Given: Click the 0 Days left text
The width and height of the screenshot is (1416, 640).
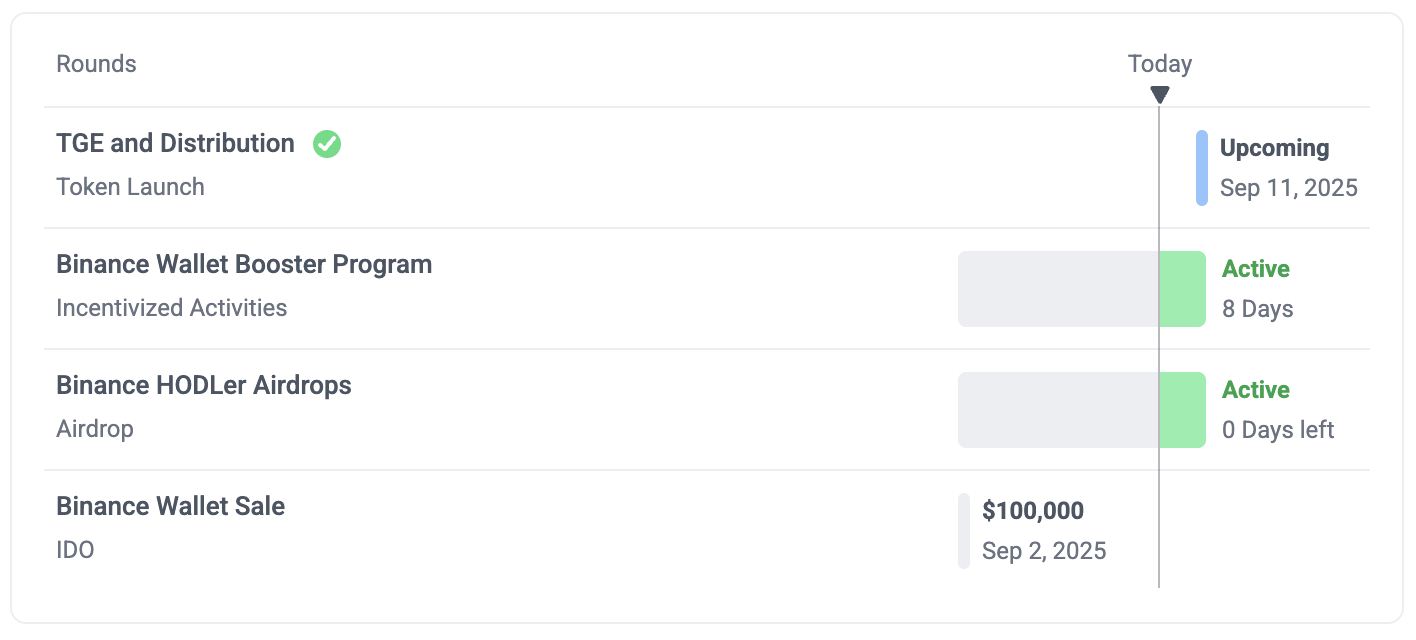Looking at the screenshot, I should tap(1278, 430).
